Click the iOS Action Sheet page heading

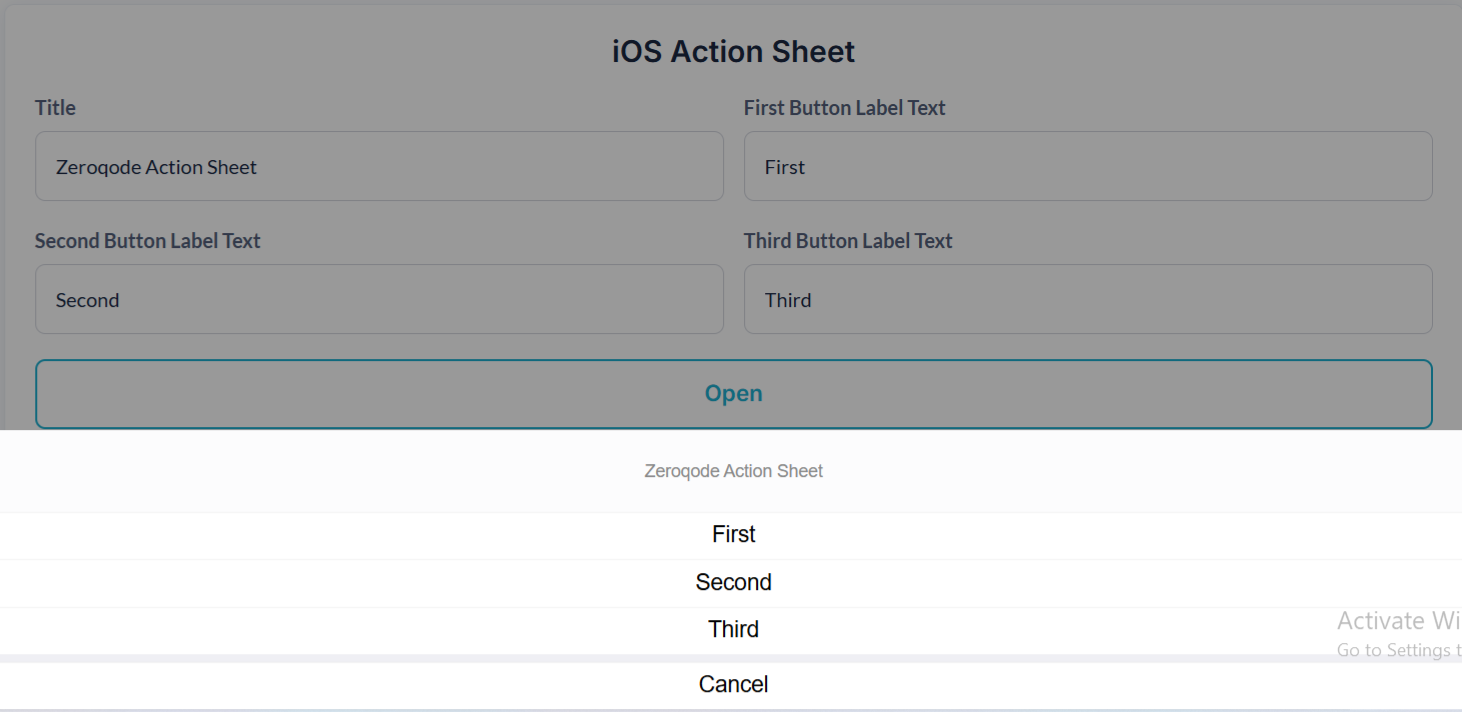pyautogui.click(x=733, y=52)
